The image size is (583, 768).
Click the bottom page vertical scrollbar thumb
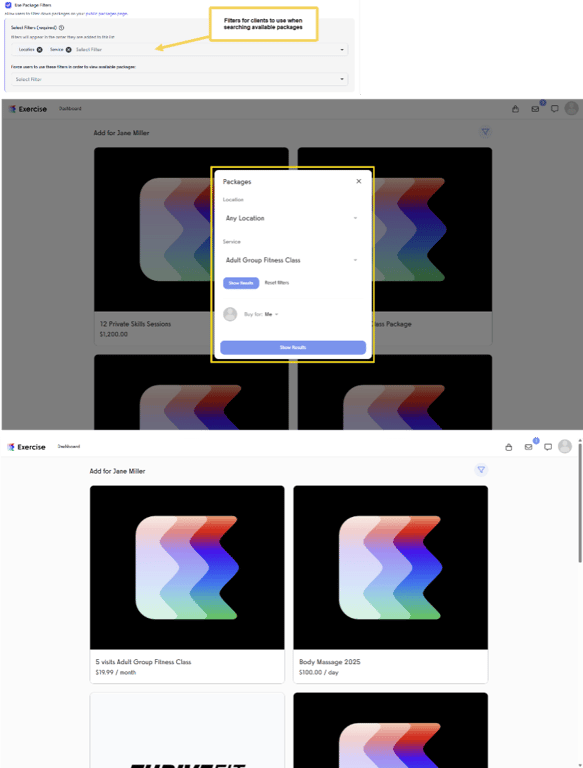[x=580, y=503]
